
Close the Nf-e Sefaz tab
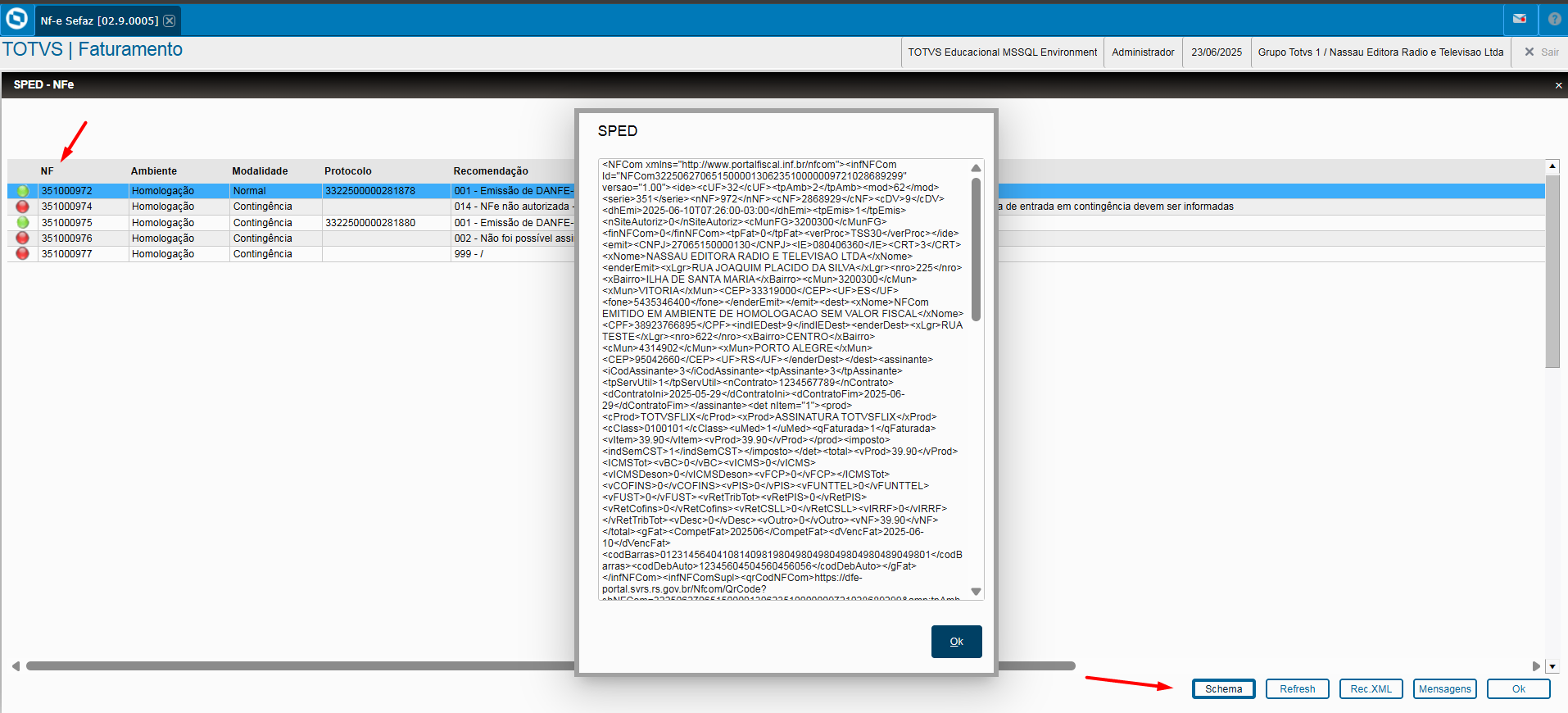pyautogui.click(x=169, y=20)
